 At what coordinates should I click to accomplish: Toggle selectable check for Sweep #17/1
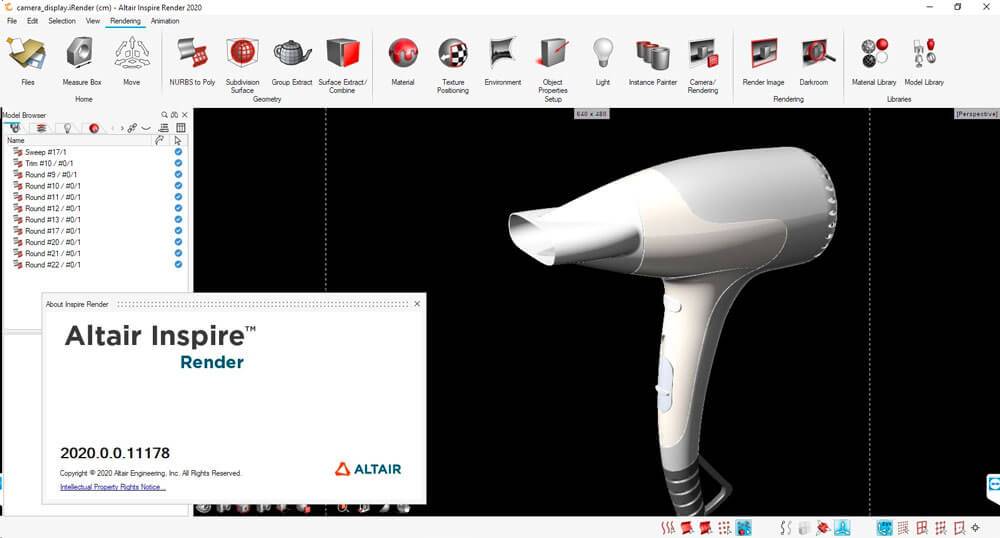(178, 152)
